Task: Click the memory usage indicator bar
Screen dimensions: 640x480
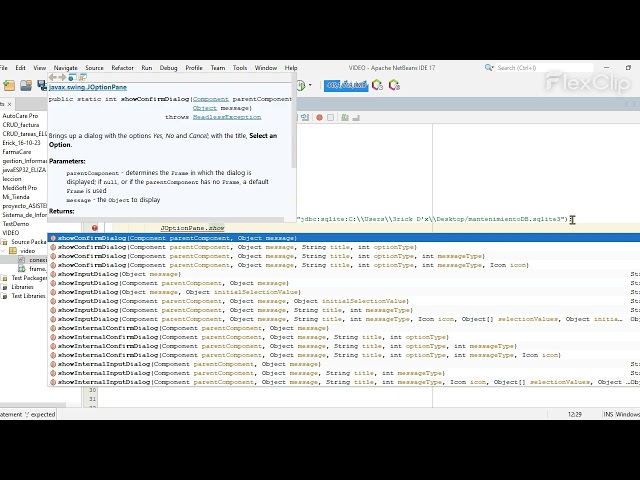Action: click(x=346, y=85)
